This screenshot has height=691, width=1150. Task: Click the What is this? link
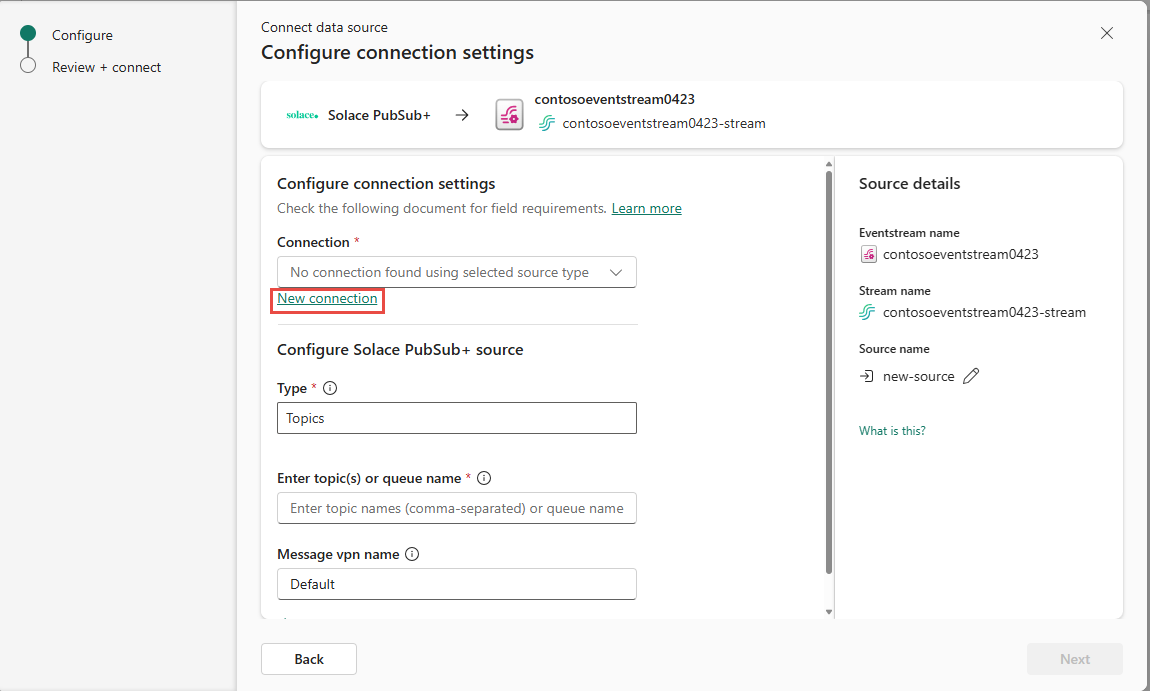click(892, 431)
